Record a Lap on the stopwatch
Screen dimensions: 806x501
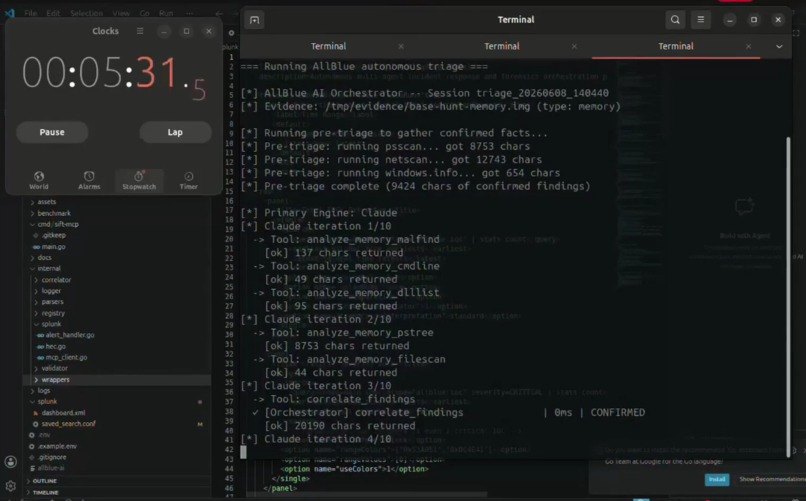tap(175, 132)
